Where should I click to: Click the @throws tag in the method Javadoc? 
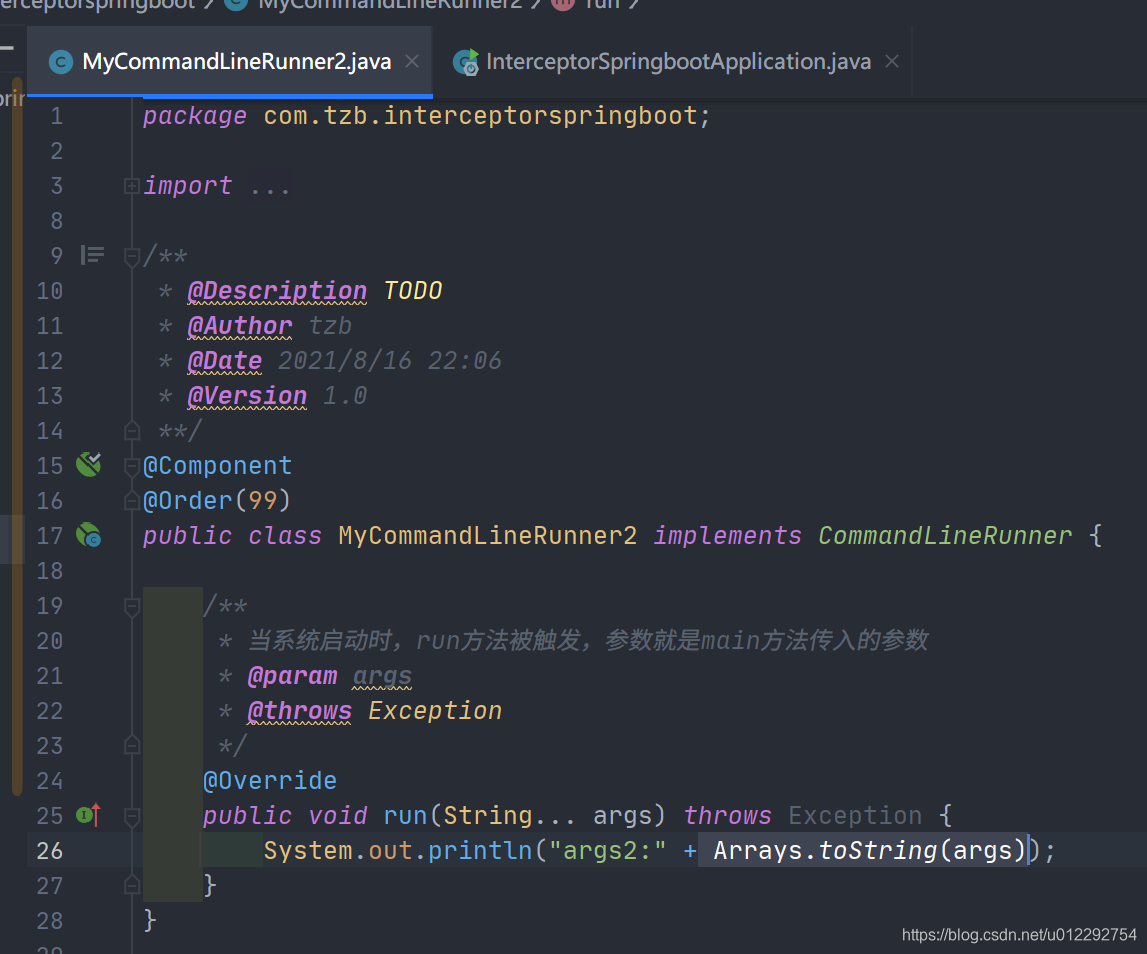point(300,711)
